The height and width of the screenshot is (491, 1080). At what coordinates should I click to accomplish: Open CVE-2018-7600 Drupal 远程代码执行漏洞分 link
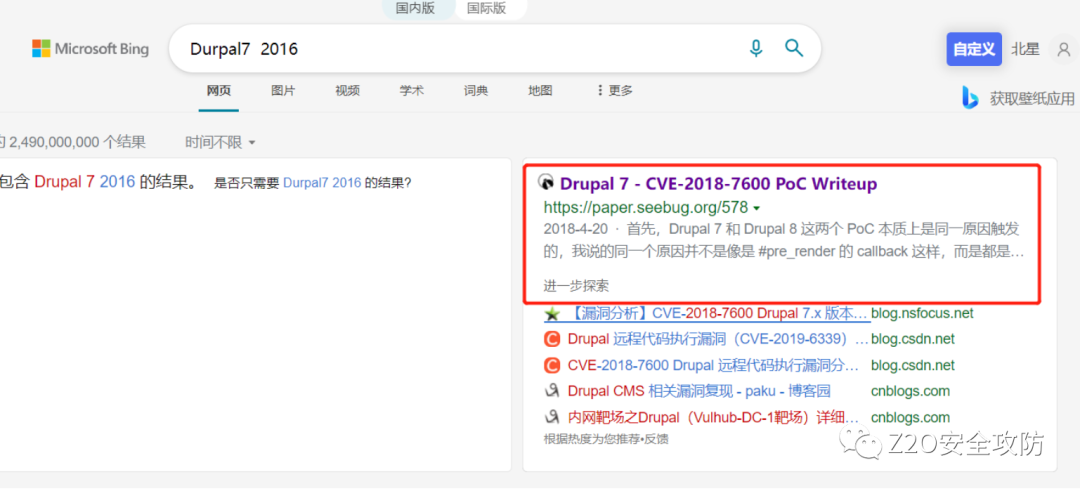(713, 365)
